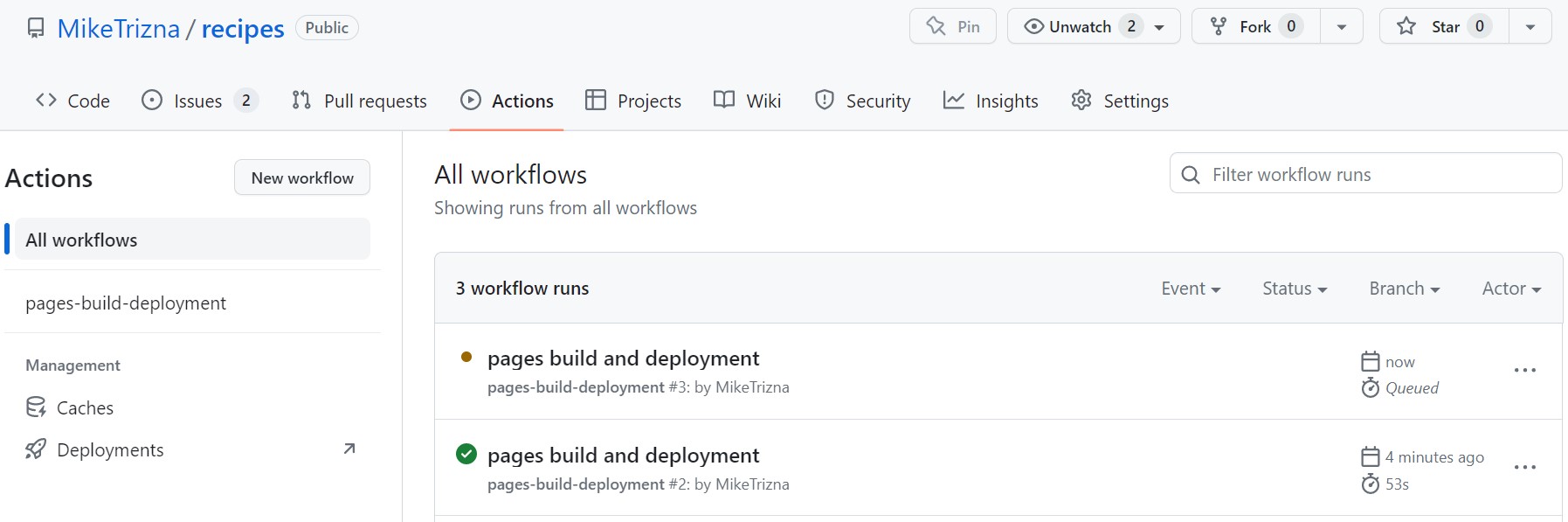1568x522 pixels.
Task: Click the calendar icon next to now
Action: pyautogui.click(x=1371, y=361)
